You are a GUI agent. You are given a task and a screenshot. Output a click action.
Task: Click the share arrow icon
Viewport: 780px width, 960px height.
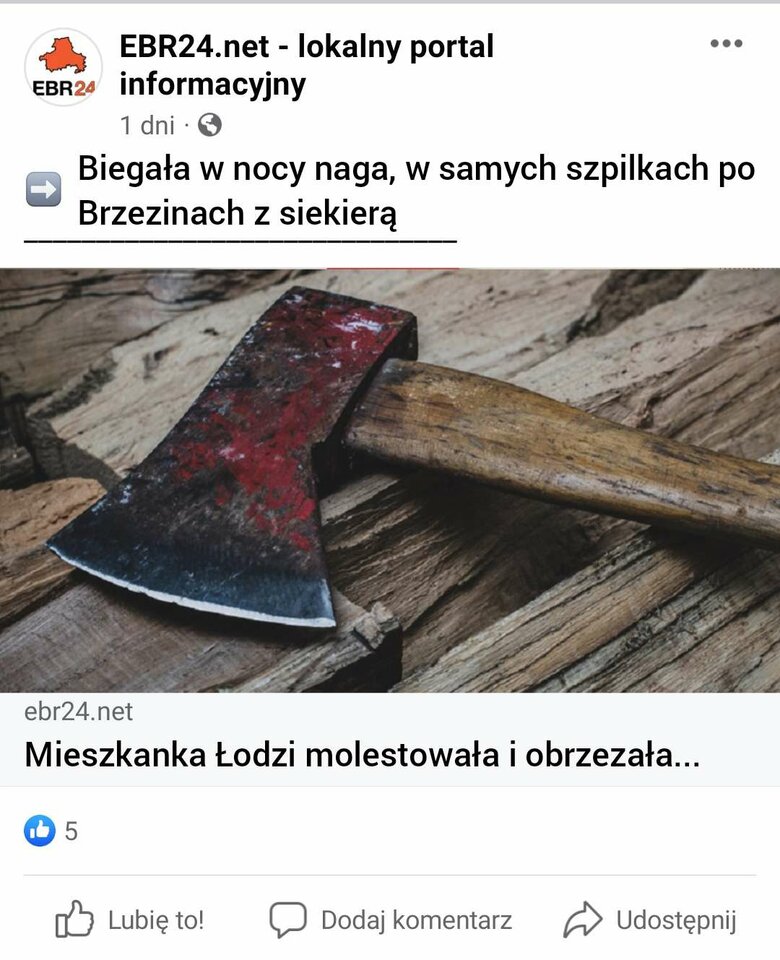click(x=582, y=920)
